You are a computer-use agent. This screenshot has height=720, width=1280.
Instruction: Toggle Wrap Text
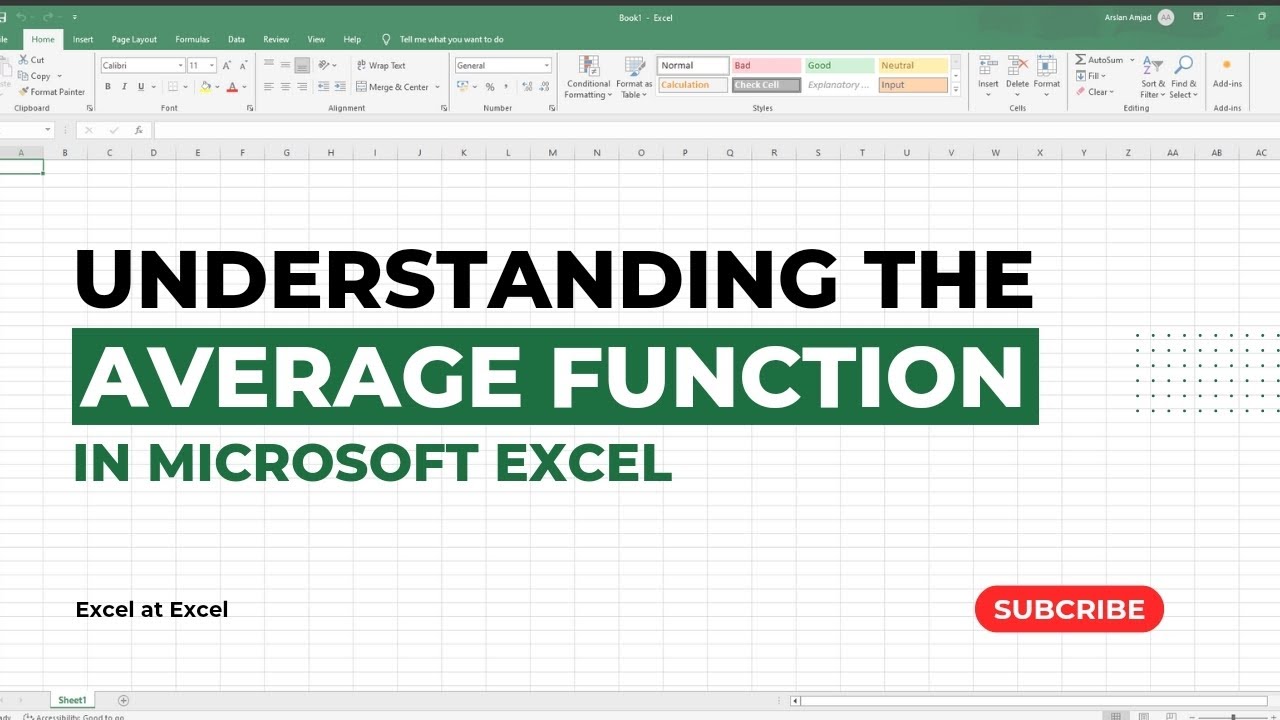point(381,65)
